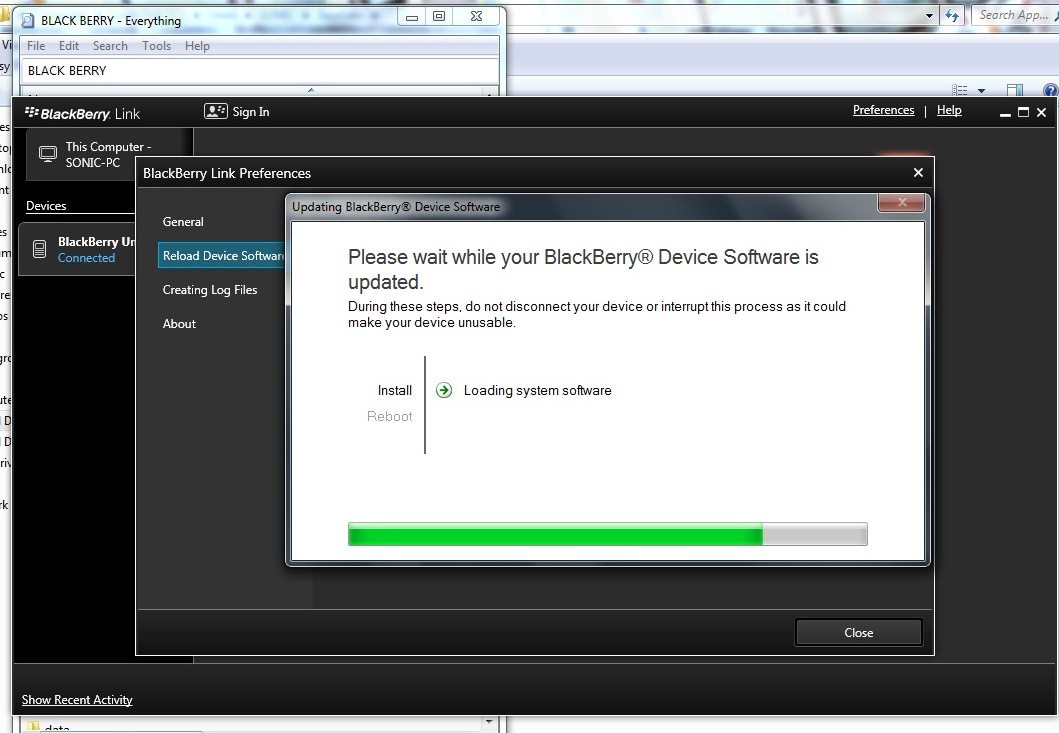1059x733 pixels.
Task: Close the Updating BlackBerry Device Software dialog
Action: [x=902, y=202]
